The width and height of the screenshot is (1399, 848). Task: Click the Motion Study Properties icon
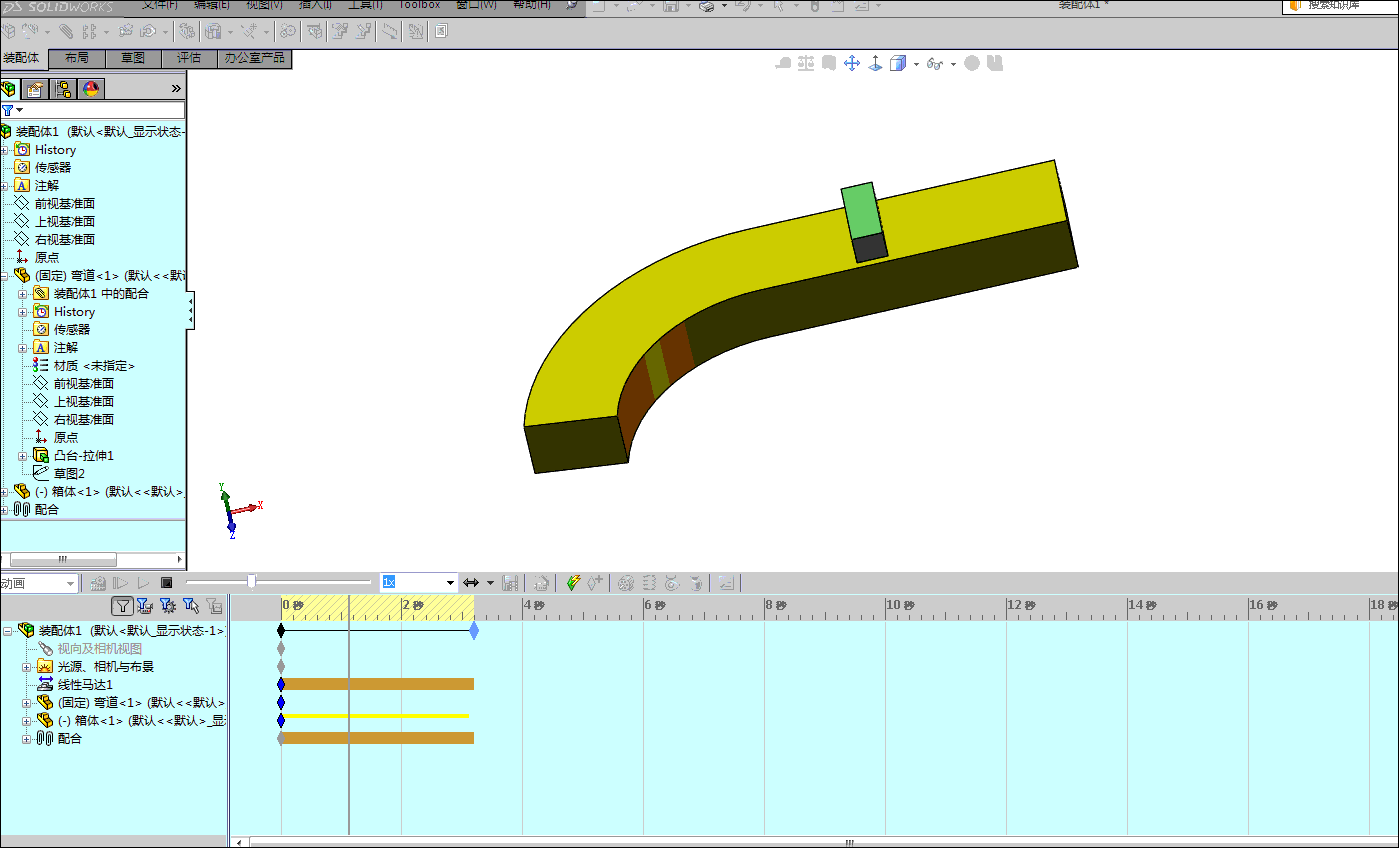coord(726,582)
